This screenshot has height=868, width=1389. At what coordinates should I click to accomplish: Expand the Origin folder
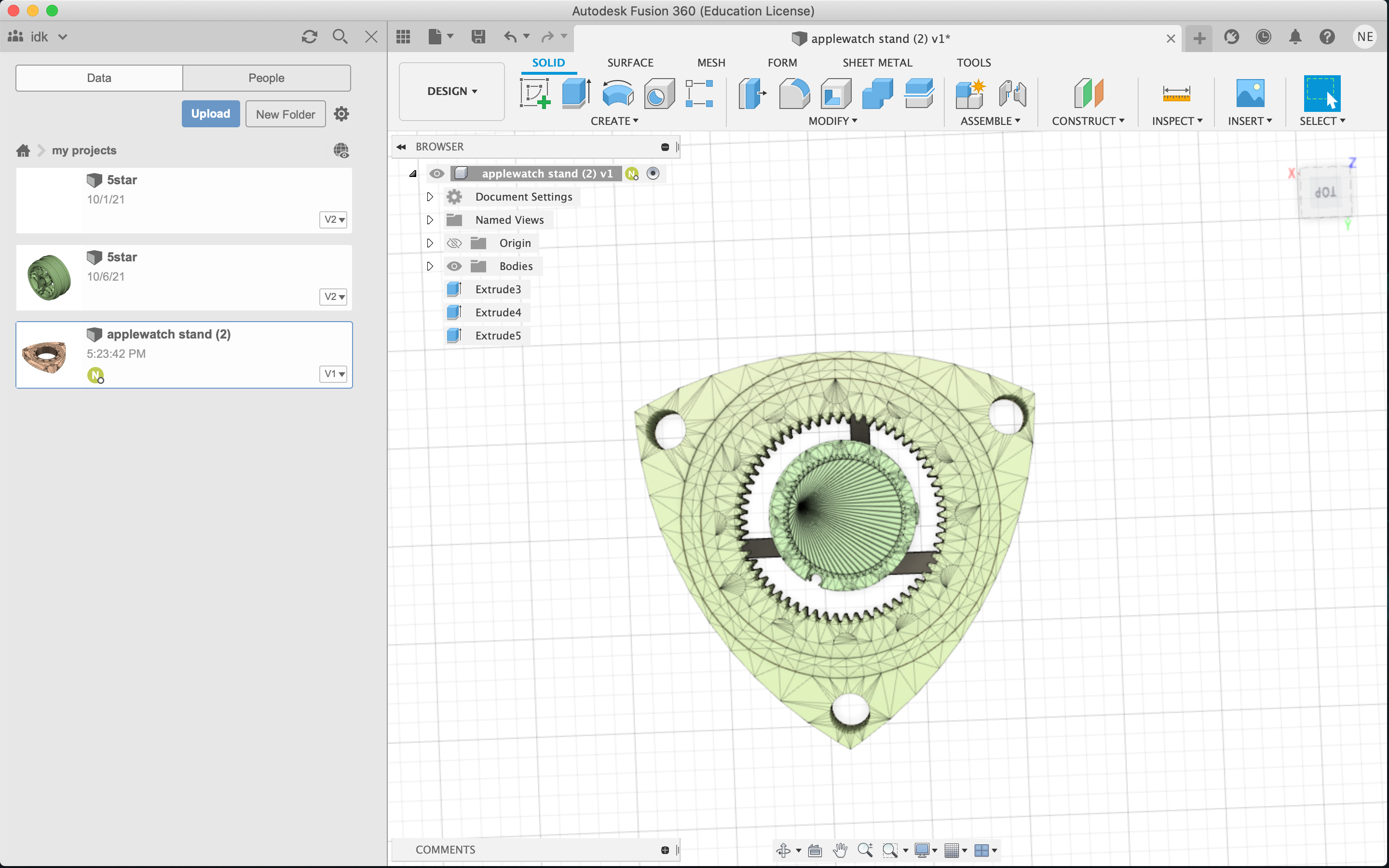[x=430, y=243]
